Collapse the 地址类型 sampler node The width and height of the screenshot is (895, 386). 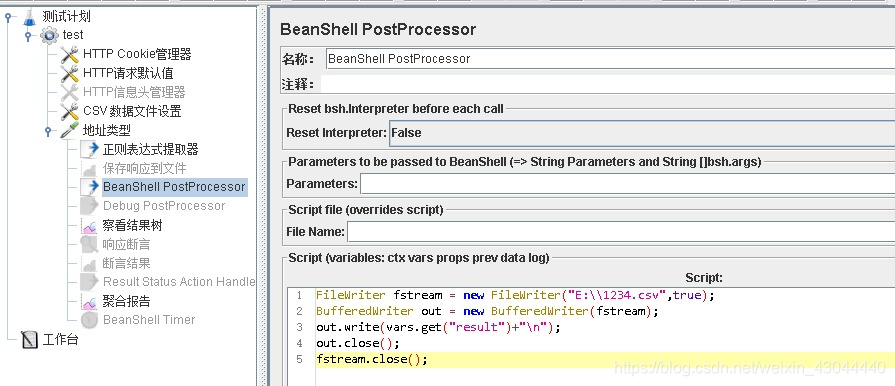49,131
